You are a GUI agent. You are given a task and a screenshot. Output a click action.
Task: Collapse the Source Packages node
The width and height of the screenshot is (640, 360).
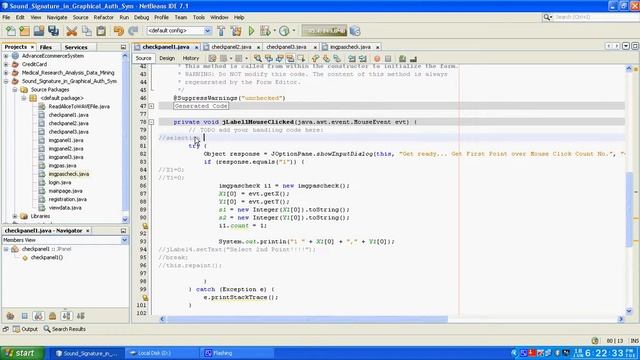coord(15,90)
